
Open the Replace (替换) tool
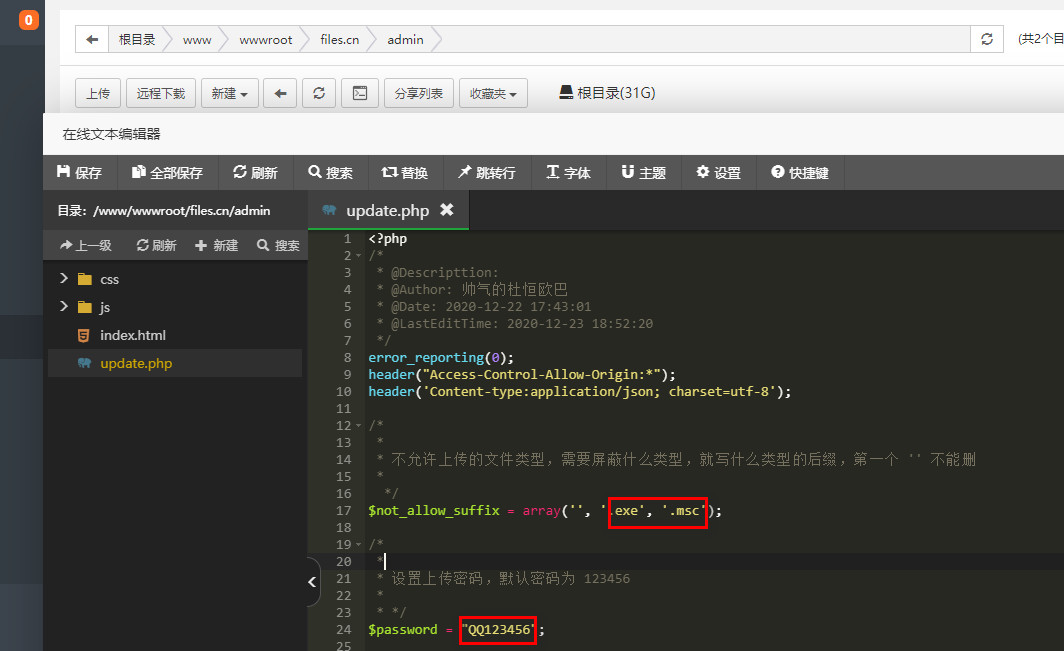pyautogui.click(x=405, y=172)
